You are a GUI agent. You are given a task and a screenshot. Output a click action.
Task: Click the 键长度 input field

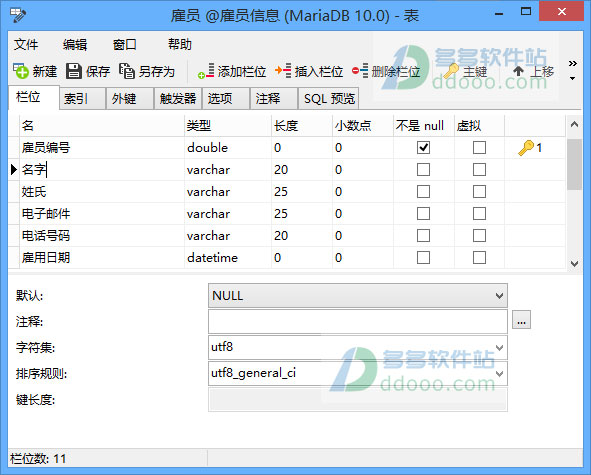pos(358,400)
